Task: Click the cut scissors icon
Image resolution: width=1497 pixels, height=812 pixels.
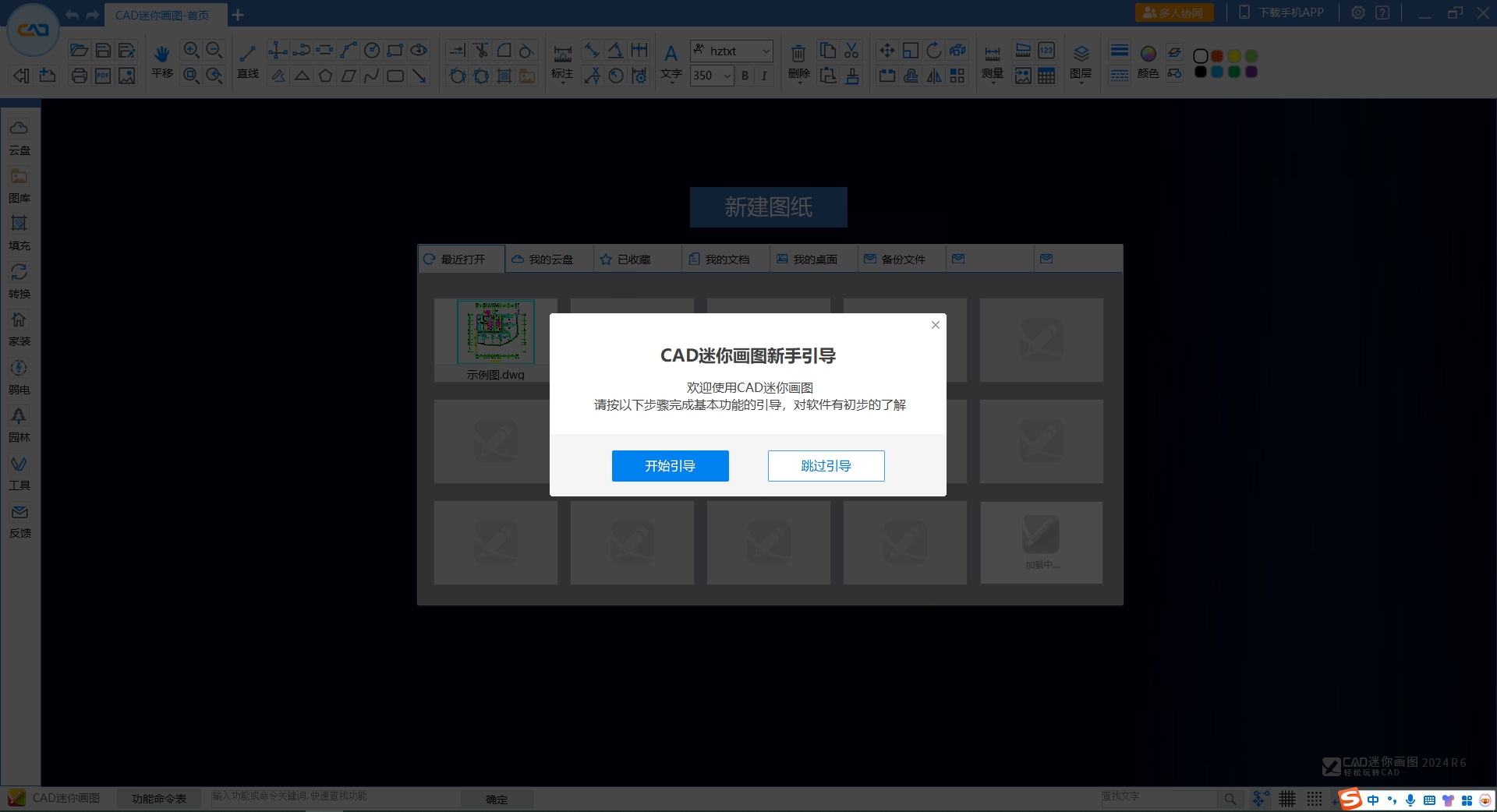Action: coord(851,51)
